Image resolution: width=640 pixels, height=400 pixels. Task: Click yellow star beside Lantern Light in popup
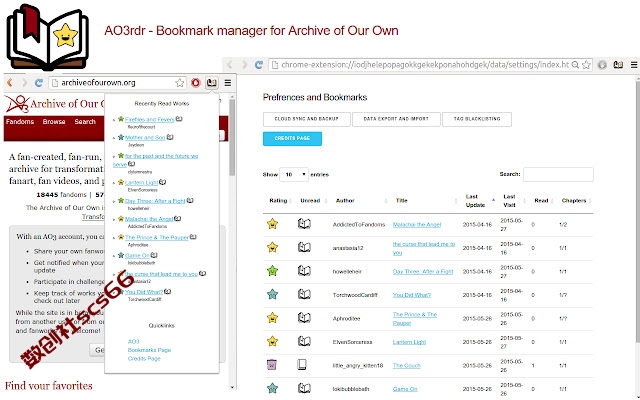(x=121, y=182)
